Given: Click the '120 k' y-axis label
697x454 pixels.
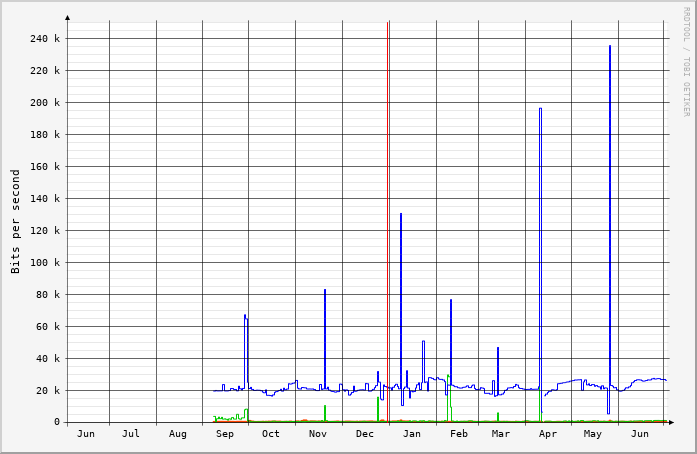Looking at the screenshot, I should 45,231.
